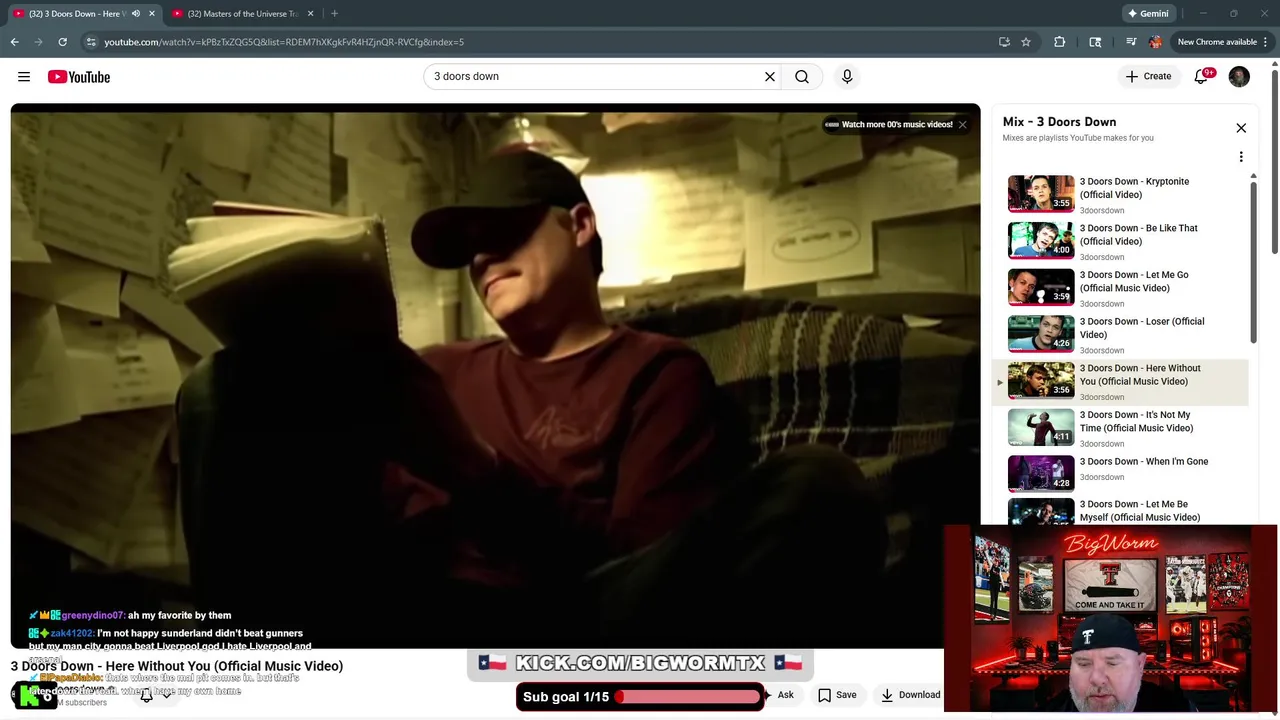Open Chrome three-dot menu

(1266, 42)
